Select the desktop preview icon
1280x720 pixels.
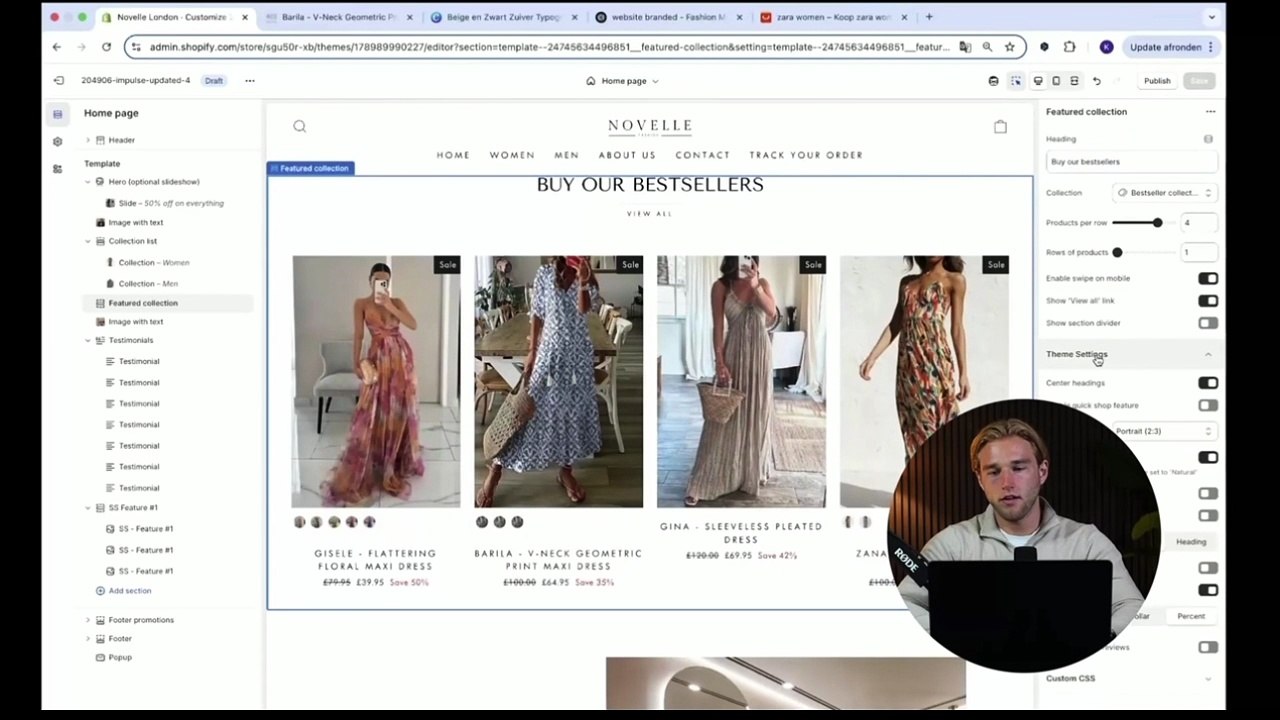(1038, 81)
